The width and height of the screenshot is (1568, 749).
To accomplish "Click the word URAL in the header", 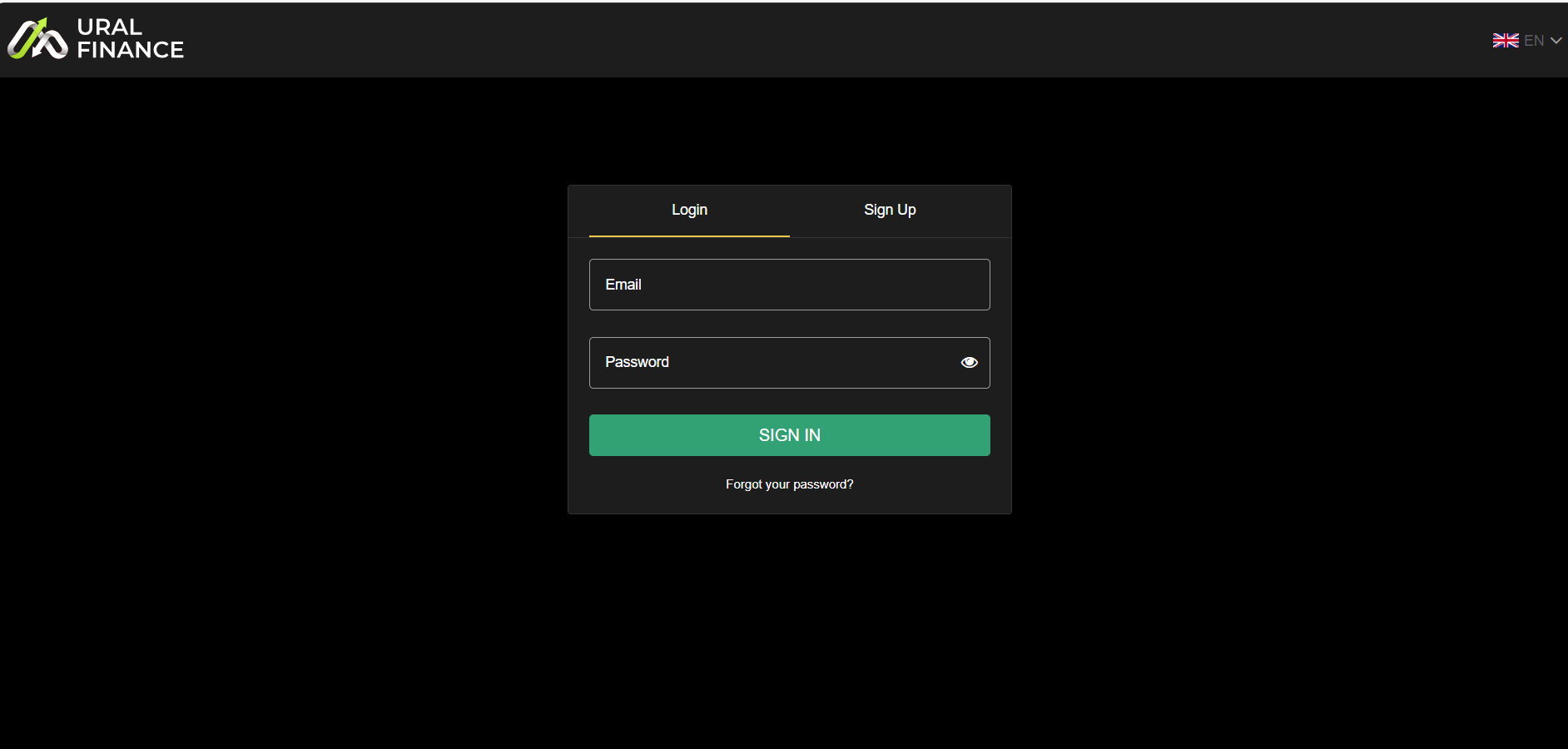I will point(109,27).
